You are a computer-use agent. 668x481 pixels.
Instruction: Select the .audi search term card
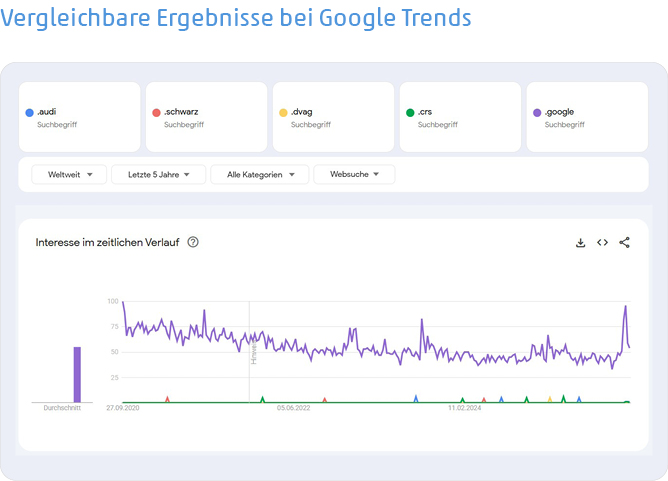79,117
